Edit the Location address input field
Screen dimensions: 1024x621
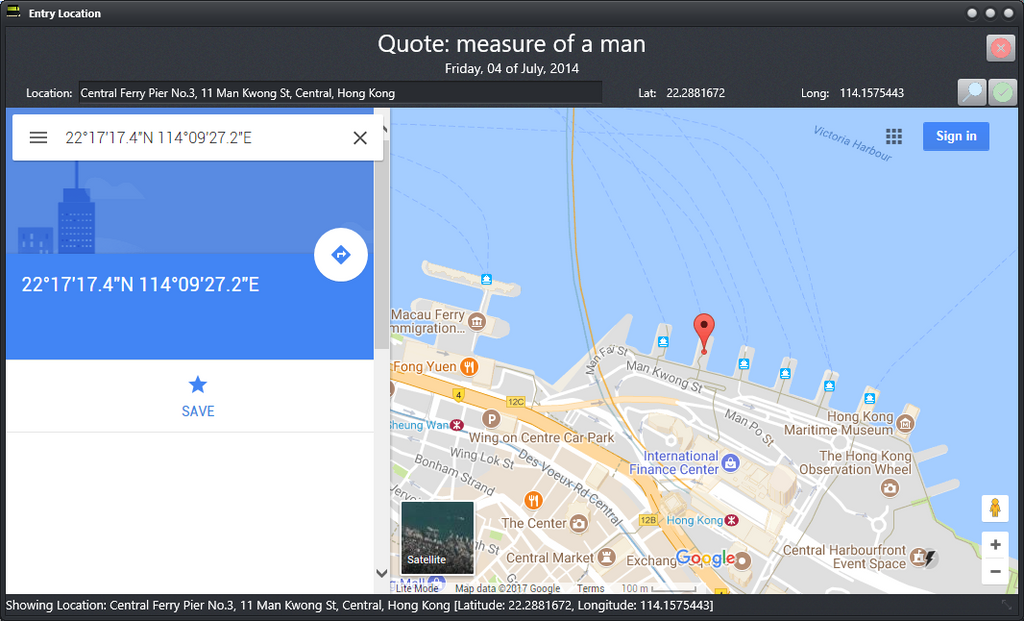pos(340,92)
